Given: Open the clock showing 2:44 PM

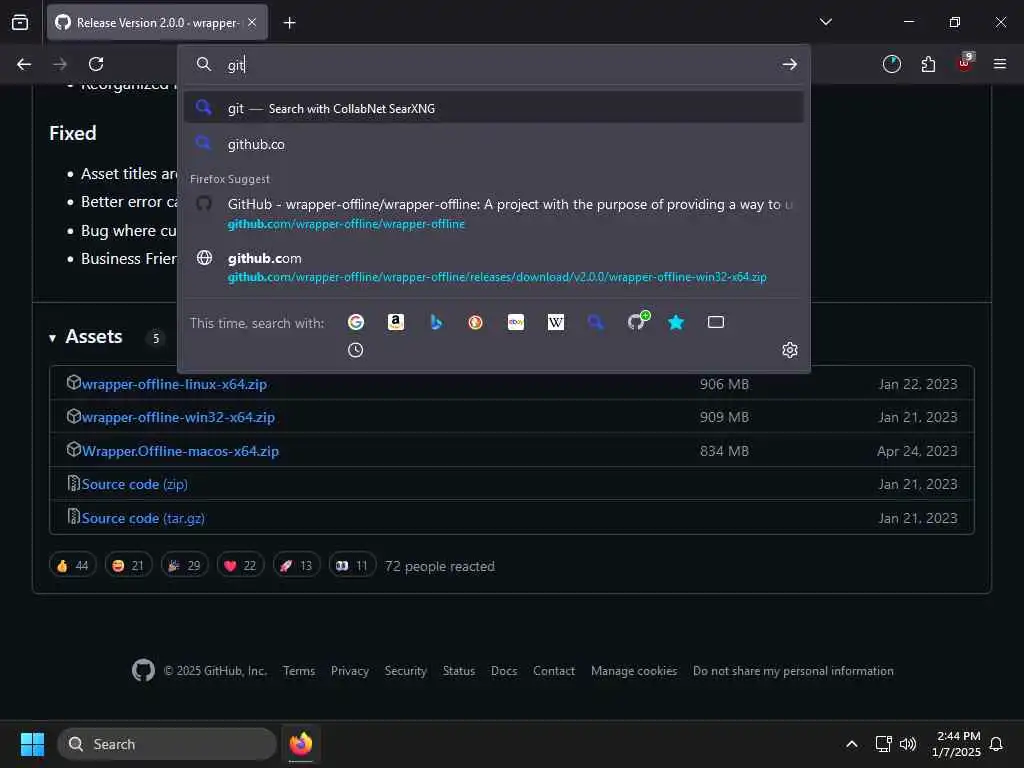Looking at the screenshot, I should coord(957,744).
